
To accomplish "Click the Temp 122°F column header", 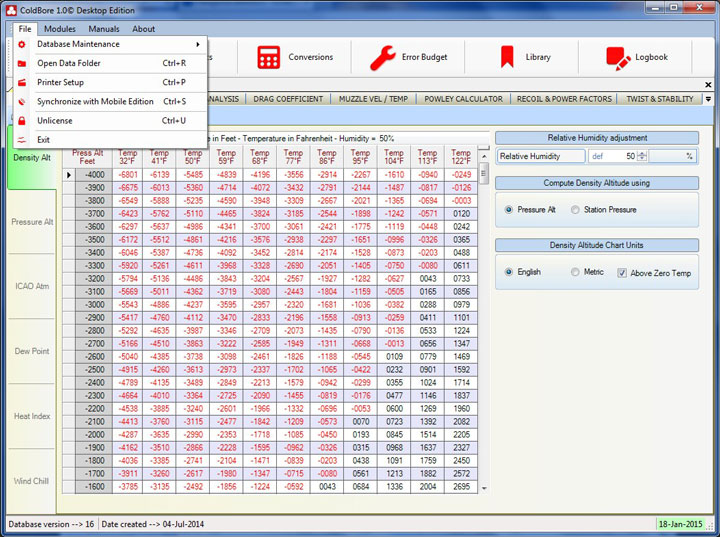I will pyautogui.click(x=461, y=157).
